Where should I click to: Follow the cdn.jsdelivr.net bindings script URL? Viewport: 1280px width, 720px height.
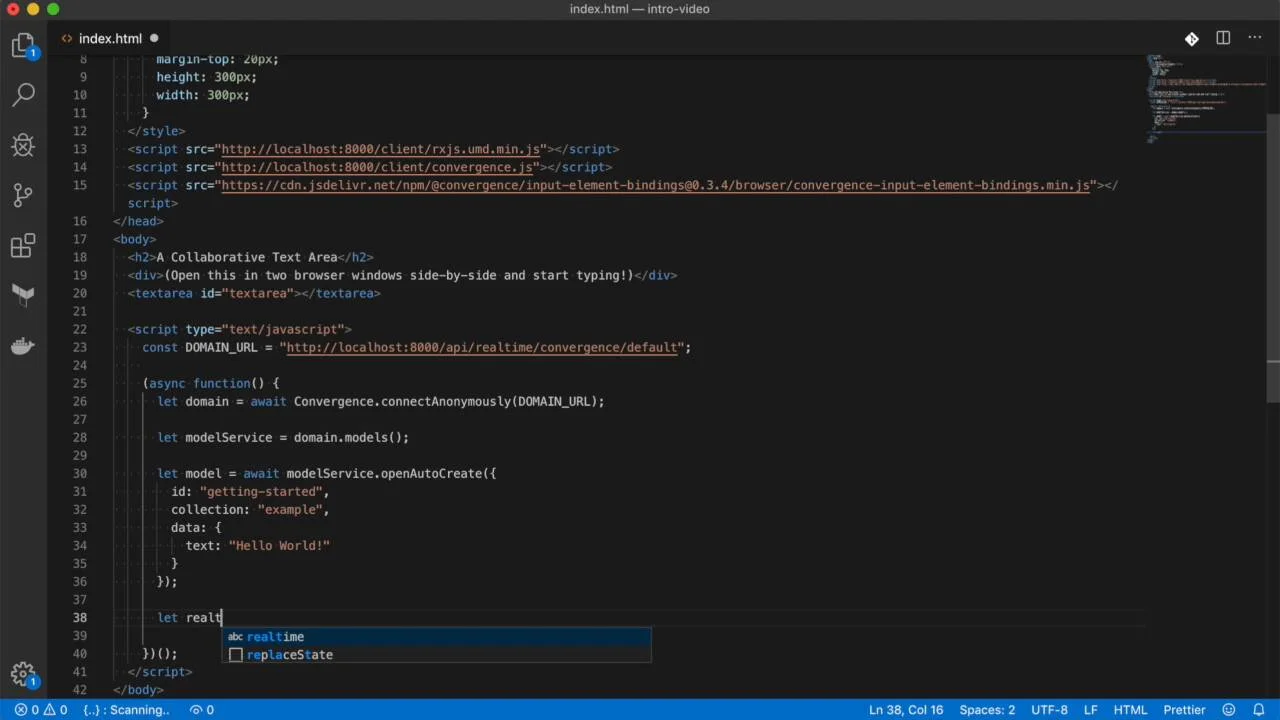tap(655, 185)
